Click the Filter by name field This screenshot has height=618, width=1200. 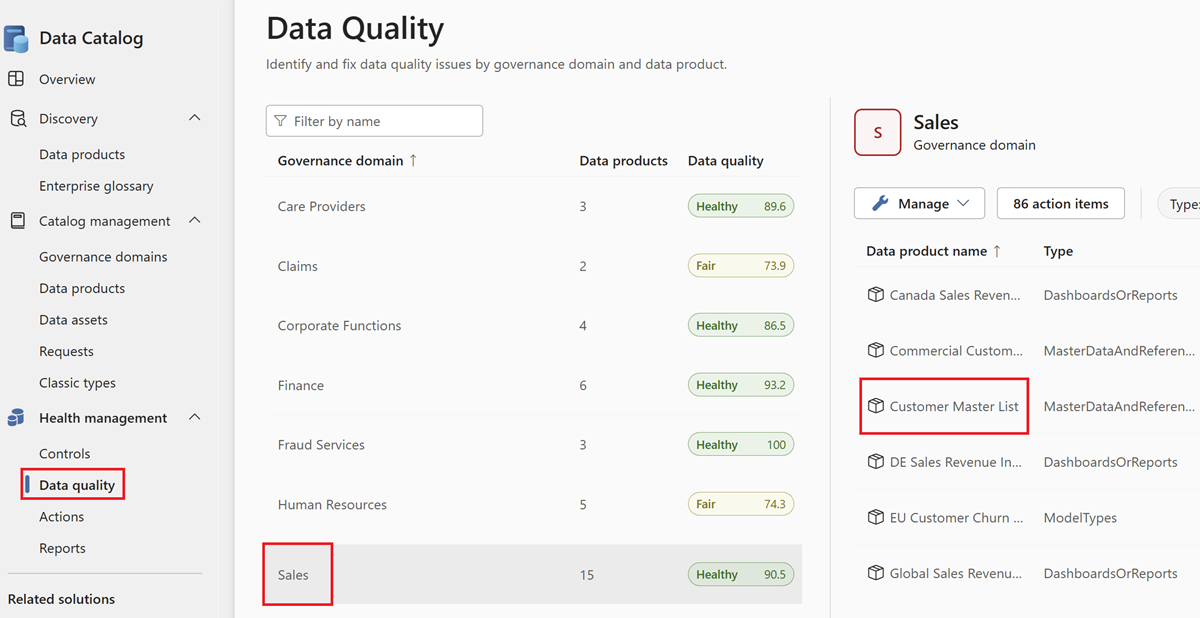374,121
